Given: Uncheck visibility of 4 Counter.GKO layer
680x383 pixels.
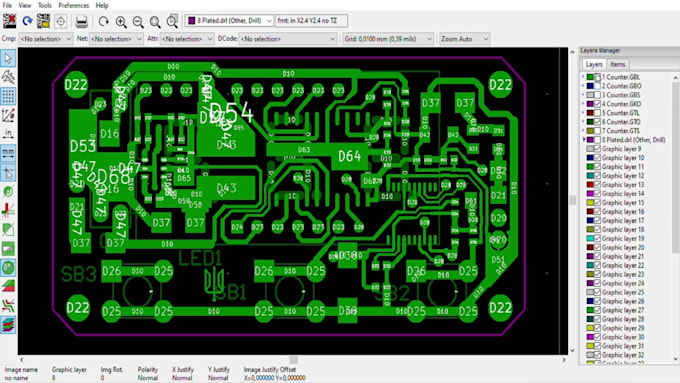Looking at the screenshot, I should [598, 104].
